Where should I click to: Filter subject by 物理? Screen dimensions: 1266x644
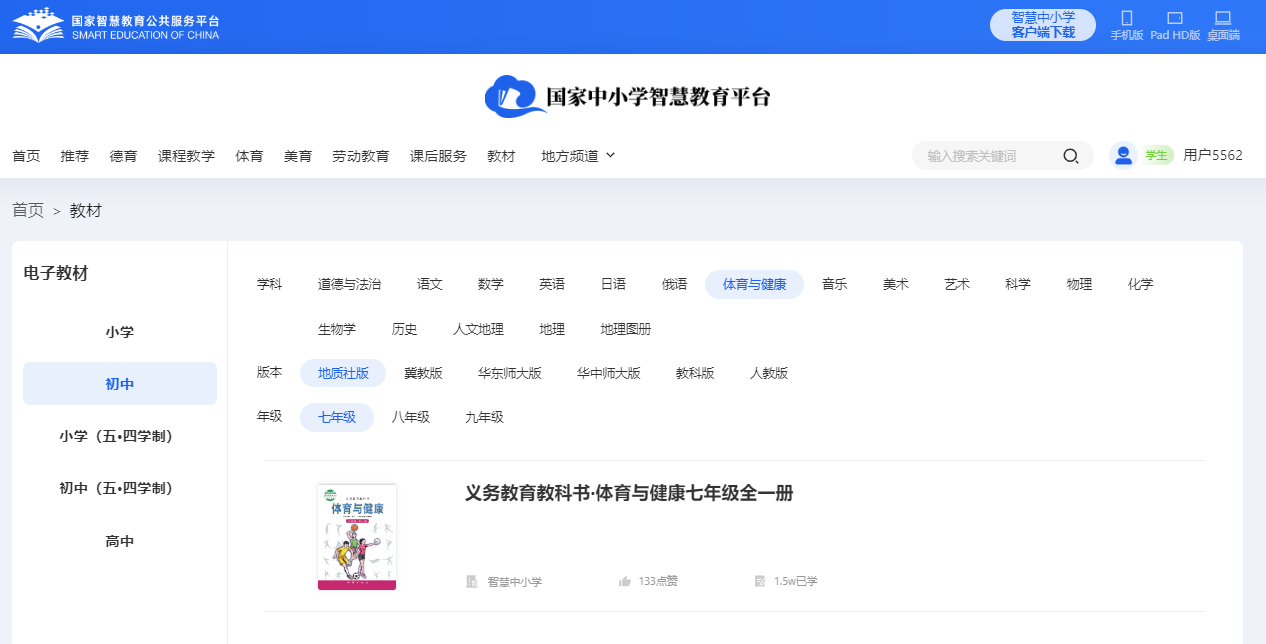click(x=1080, y=284)
